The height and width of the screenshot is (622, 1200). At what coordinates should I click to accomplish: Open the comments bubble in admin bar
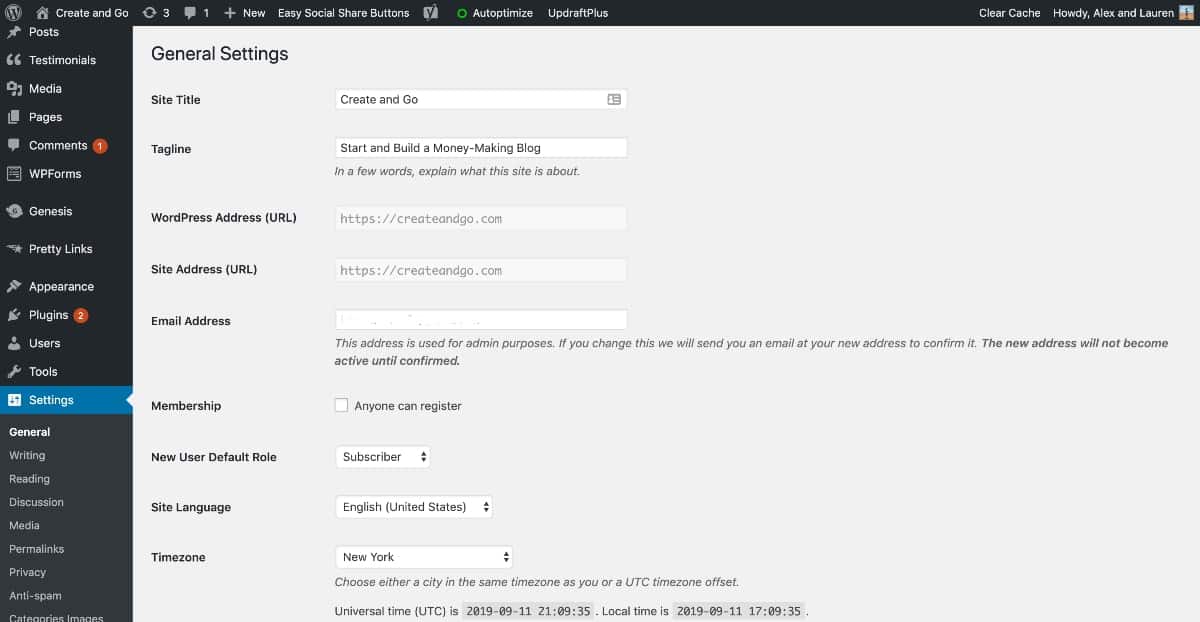click(x=191, y=13)
